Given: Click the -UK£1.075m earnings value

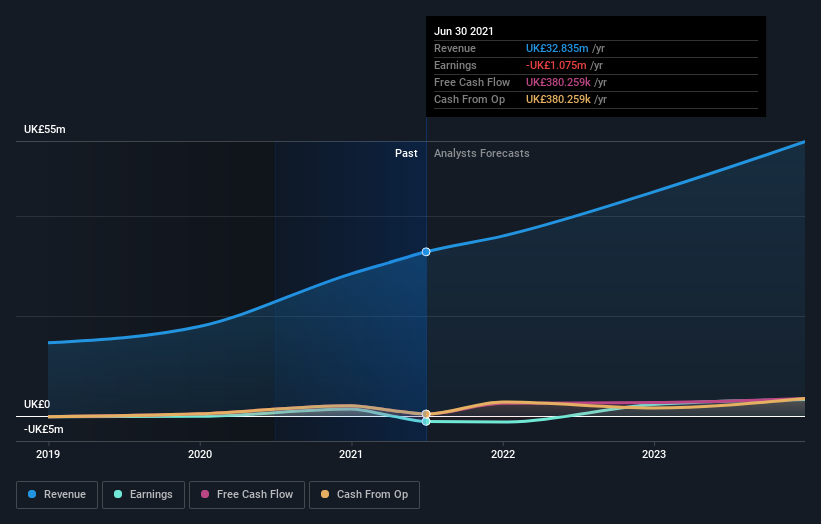Looking at the screenshot, I should coord(556,65).
